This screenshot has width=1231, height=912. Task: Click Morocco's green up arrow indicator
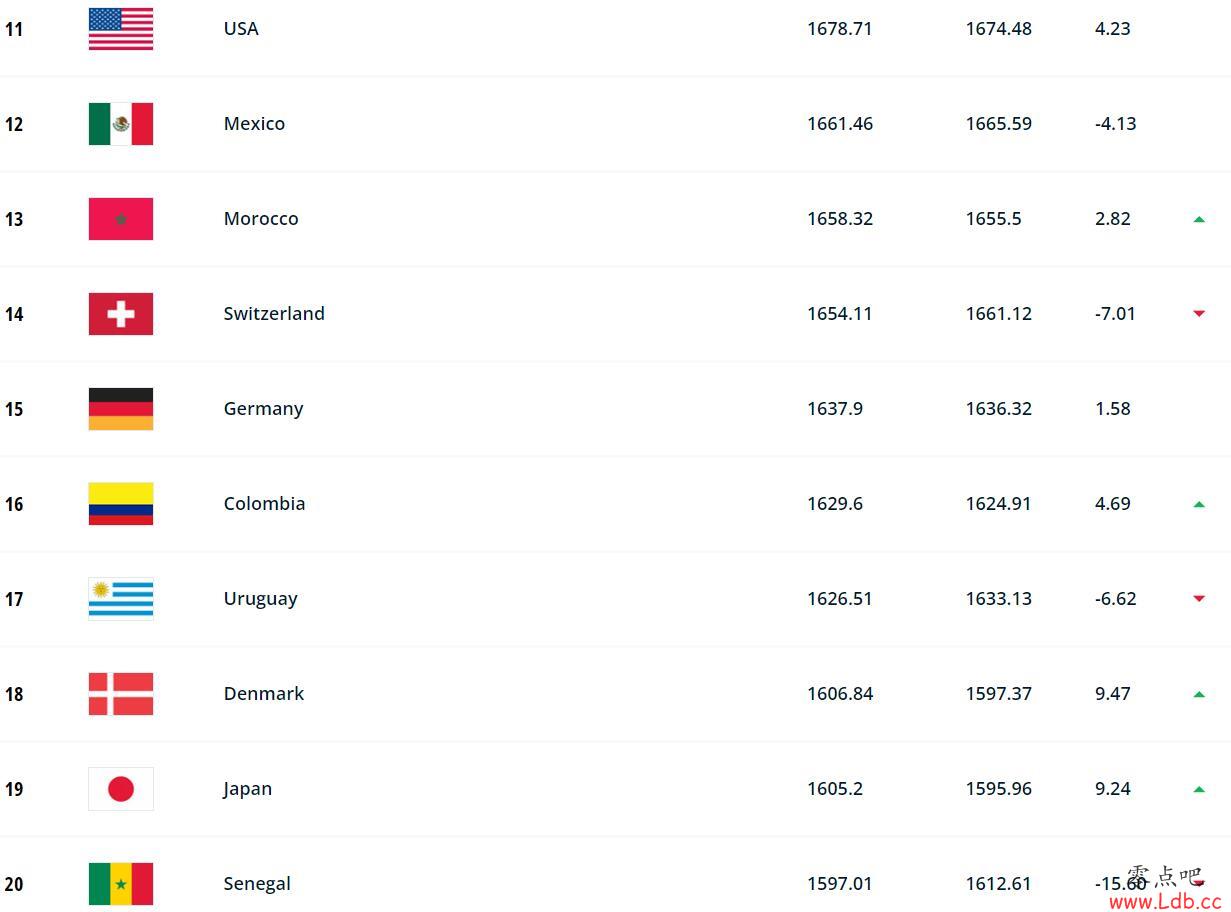tap(1199, 219)
